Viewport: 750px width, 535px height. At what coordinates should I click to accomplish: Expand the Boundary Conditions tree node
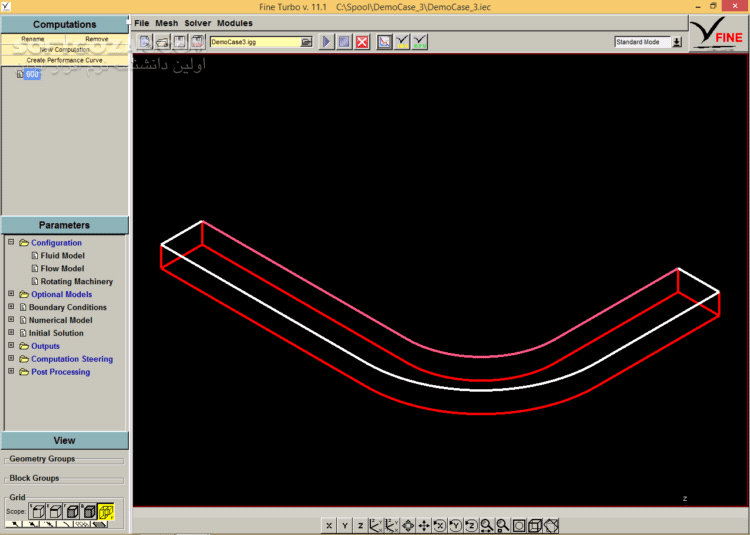point(11,308)
